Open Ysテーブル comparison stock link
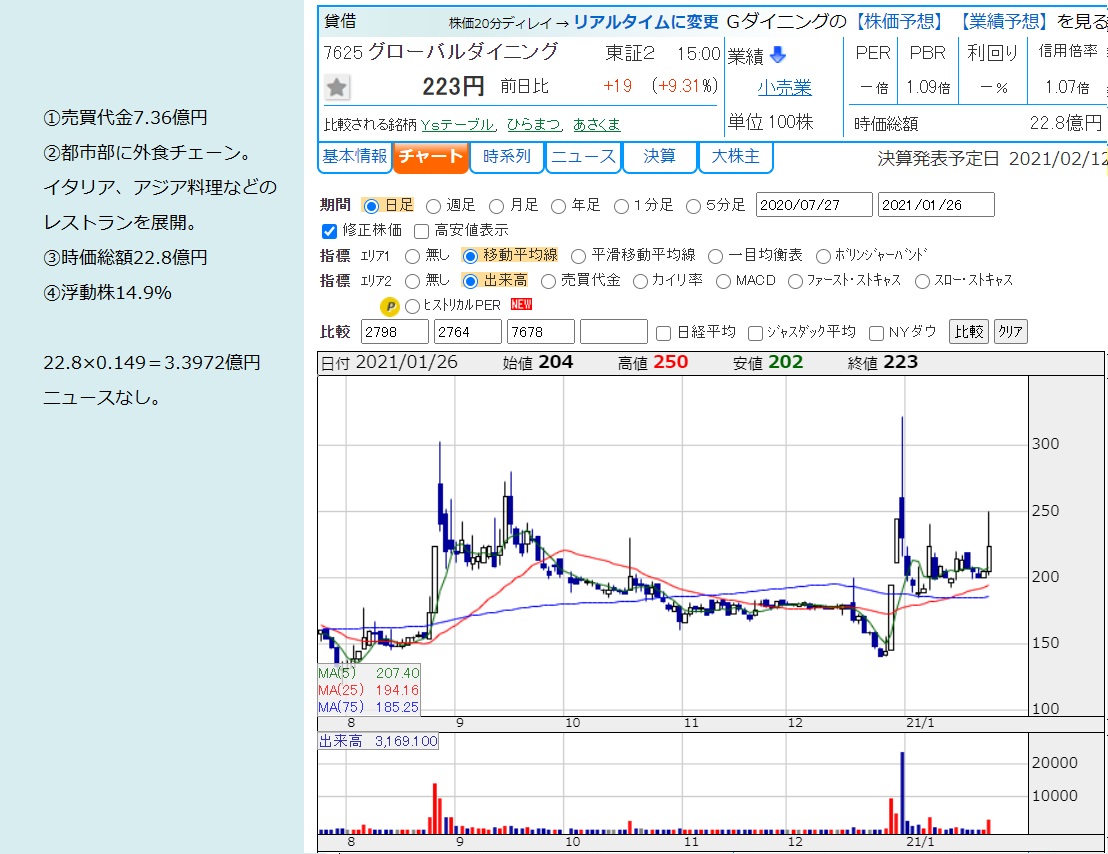Viewport: 1108px width, 854px height. pos(457,125)
